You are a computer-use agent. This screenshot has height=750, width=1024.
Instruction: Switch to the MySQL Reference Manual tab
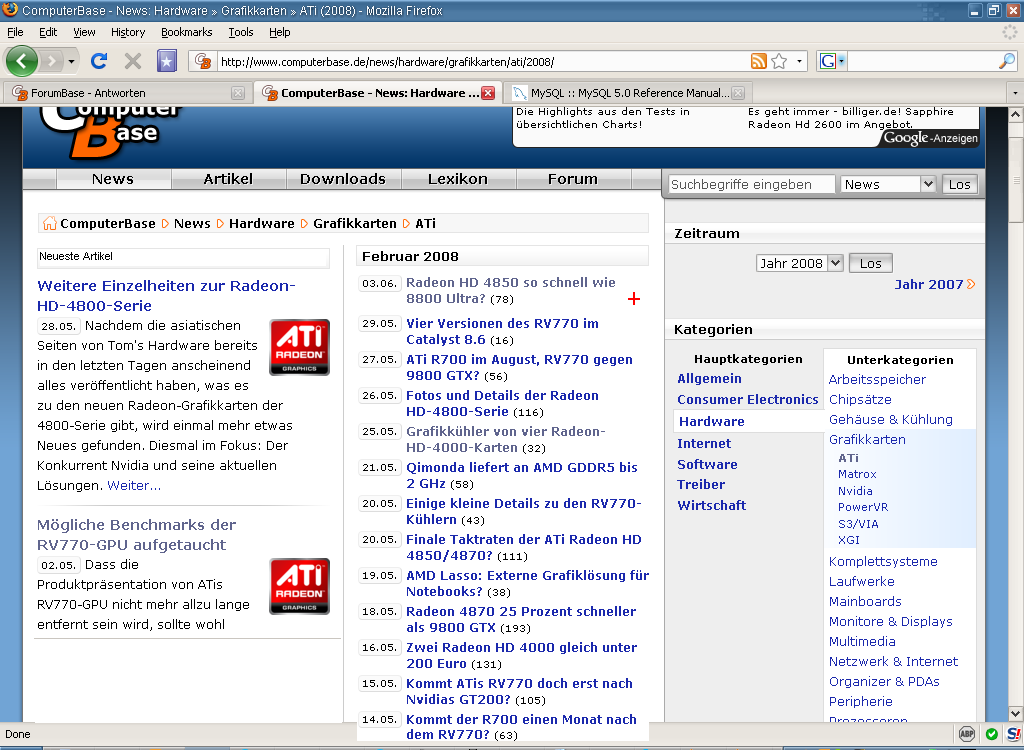[x=628, y=93]
